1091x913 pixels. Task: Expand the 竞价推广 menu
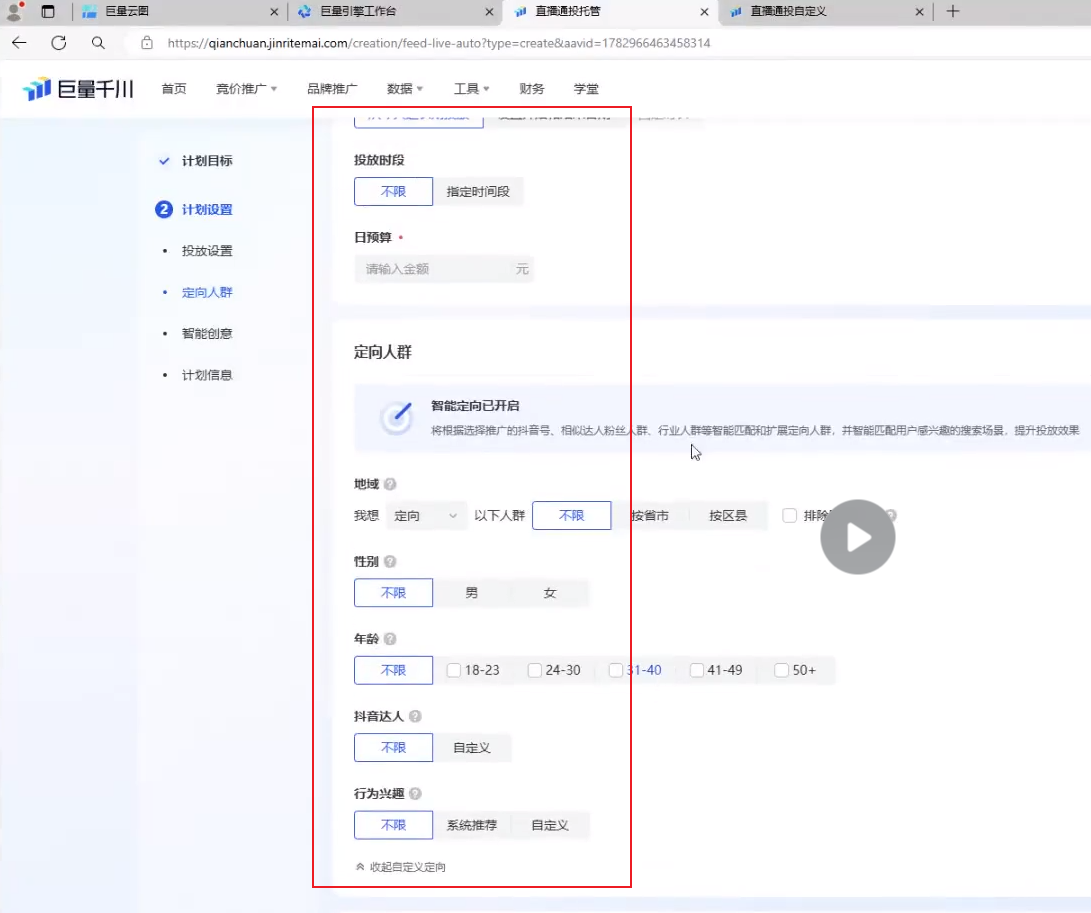pos(246,89)
